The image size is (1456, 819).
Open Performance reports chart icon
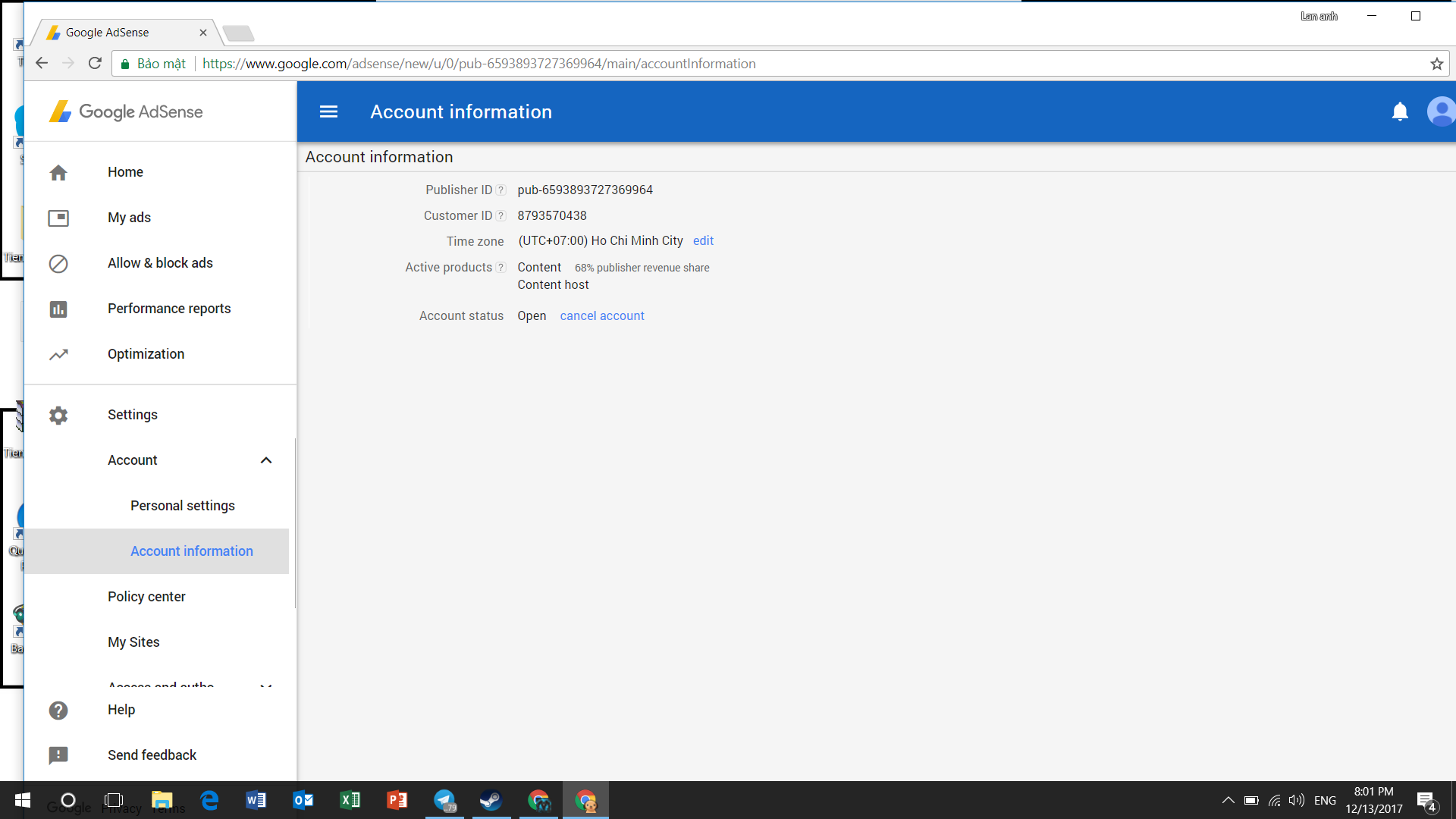(x=58, y=309)
